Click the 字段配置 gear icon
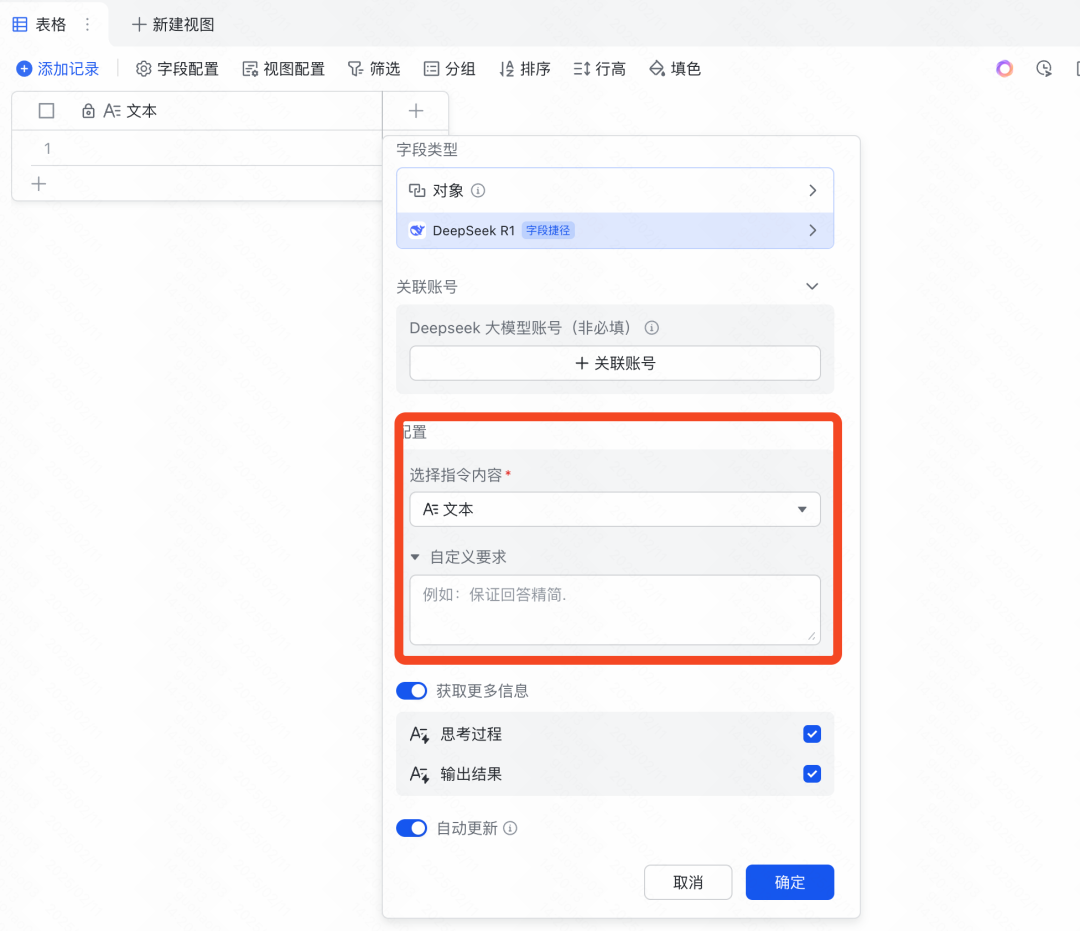Viewport: 1080px width, 931px height. click(x=144, y=69)
